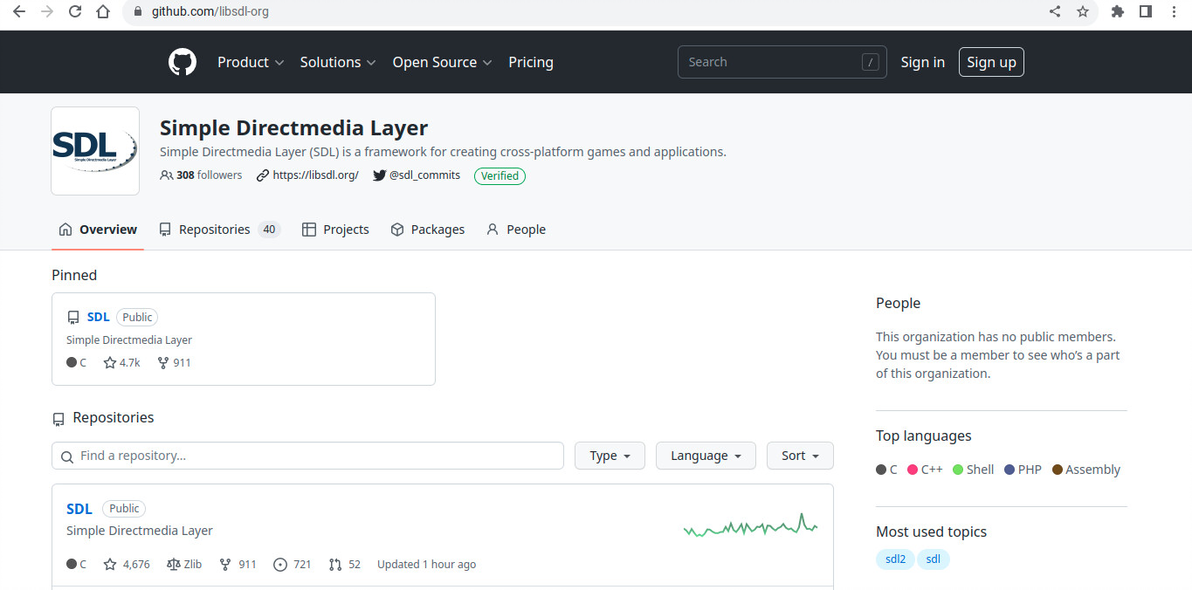
Task: Click the share page icon in address bar
Action: (x=1055, y=12)
